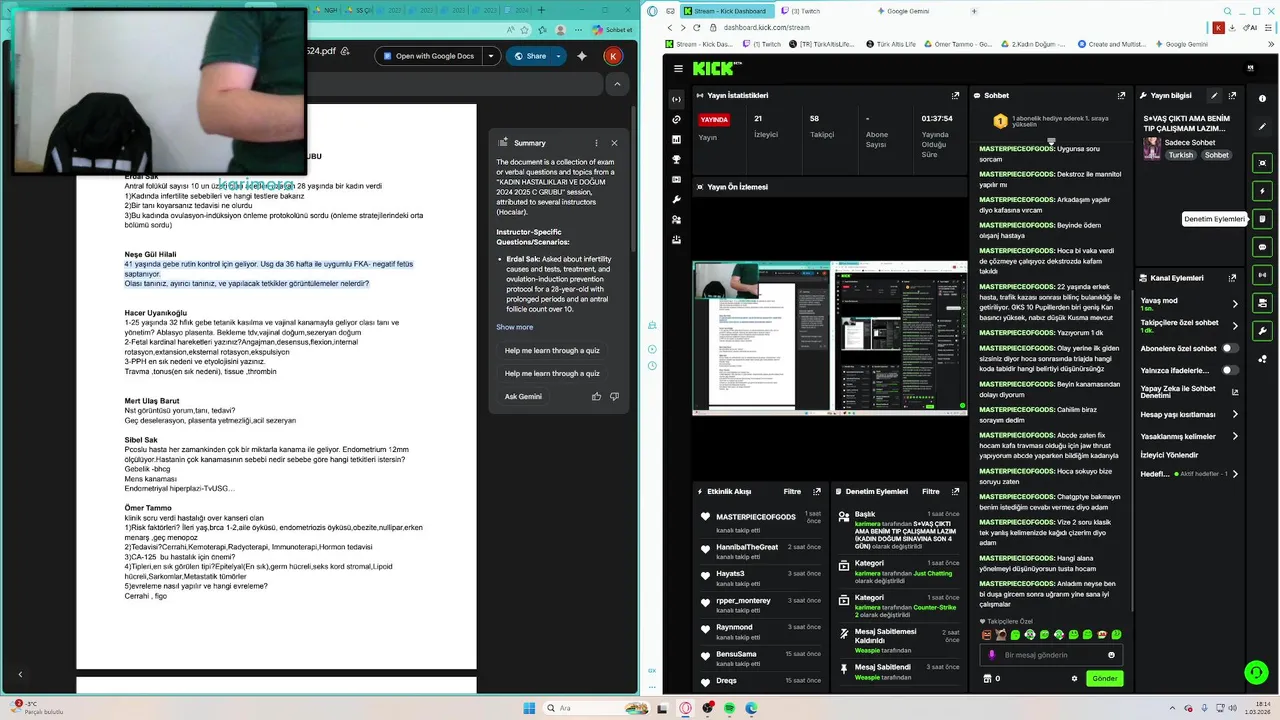Edit stream info with pencil icon in Yayın bilgisi
The width and height of the screenshot is (1280, 720).
point(1214,96)
